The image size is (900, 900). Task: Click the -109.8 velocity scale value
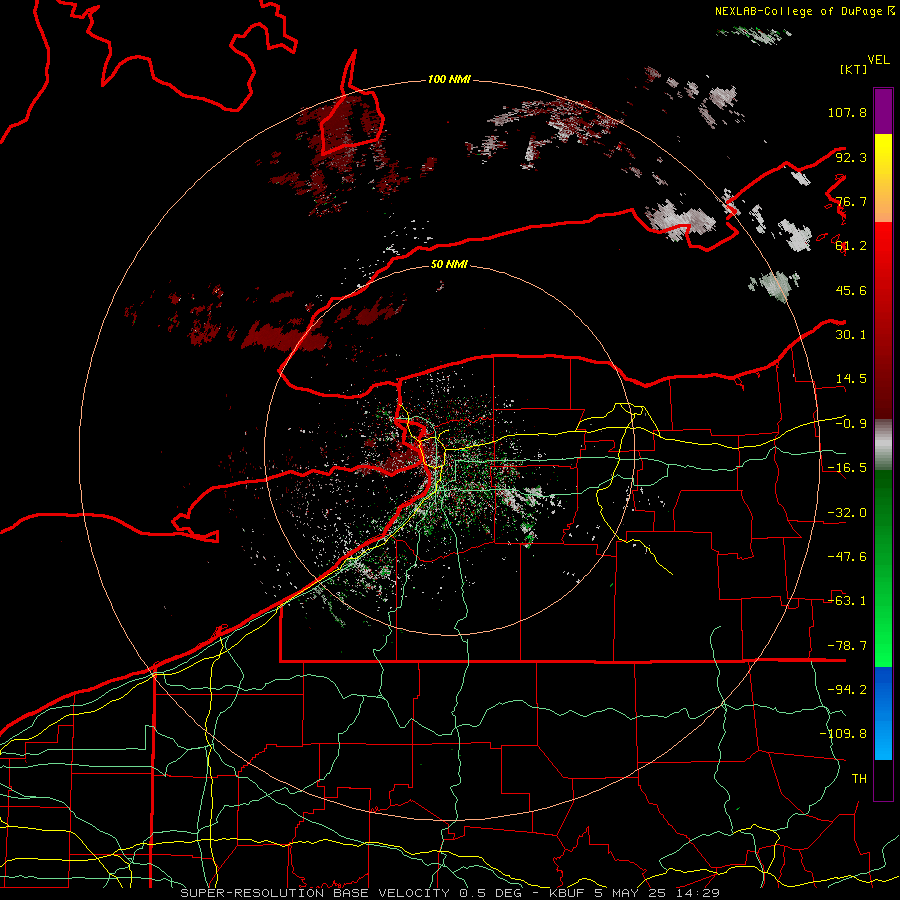(x=843, y=734)
